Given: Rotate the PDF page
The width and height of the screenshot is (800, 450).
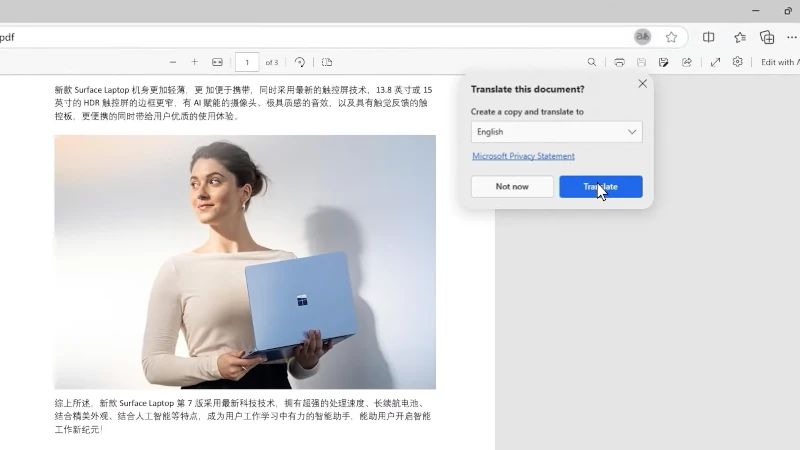Looking at the screenshot, I should (x=300, y=62).
